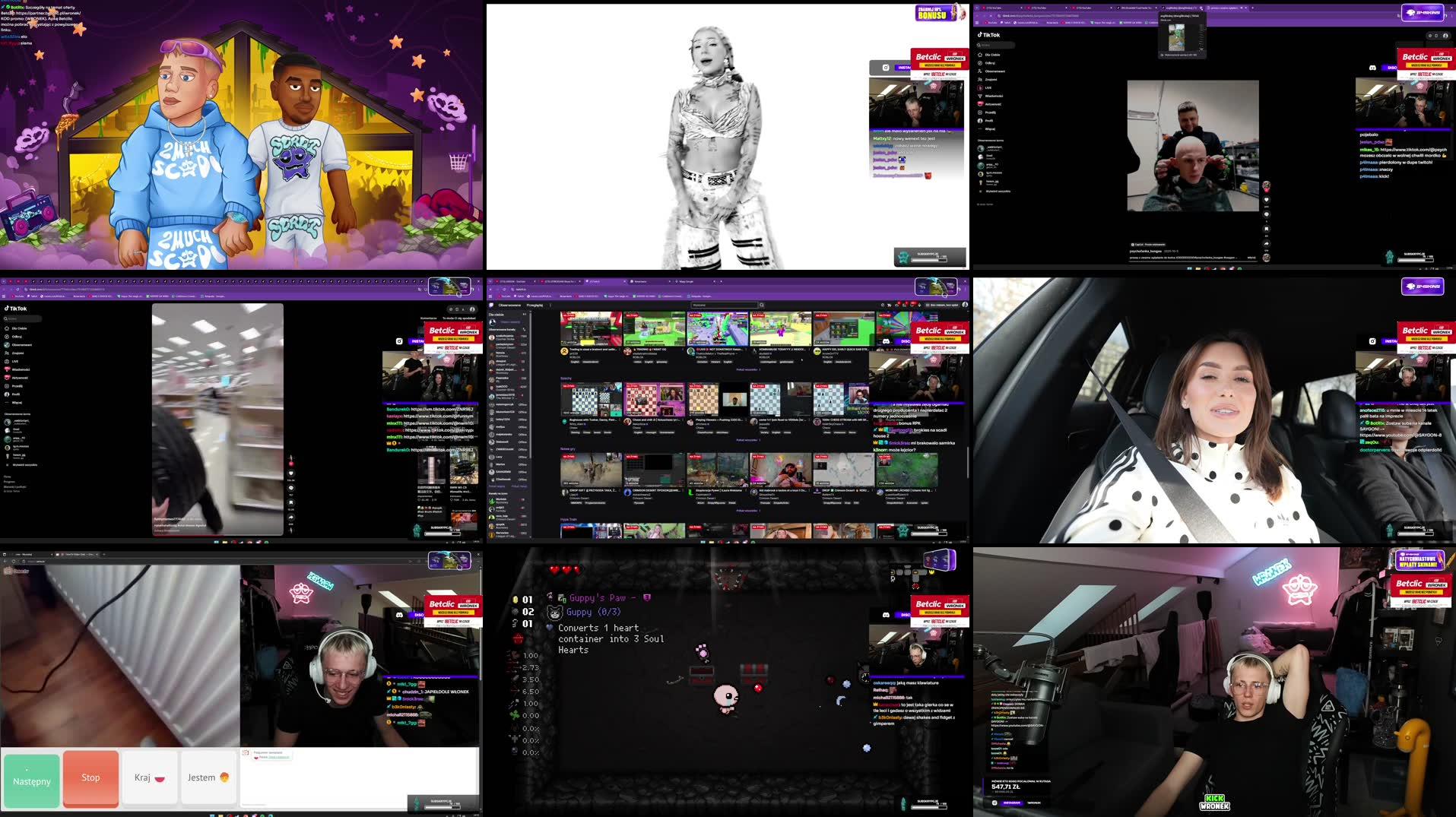Expand 'Wyświetl wszystko' under TikTok followed accounts
This screenshot has width=1456, height=817.
tap(24, 464)
